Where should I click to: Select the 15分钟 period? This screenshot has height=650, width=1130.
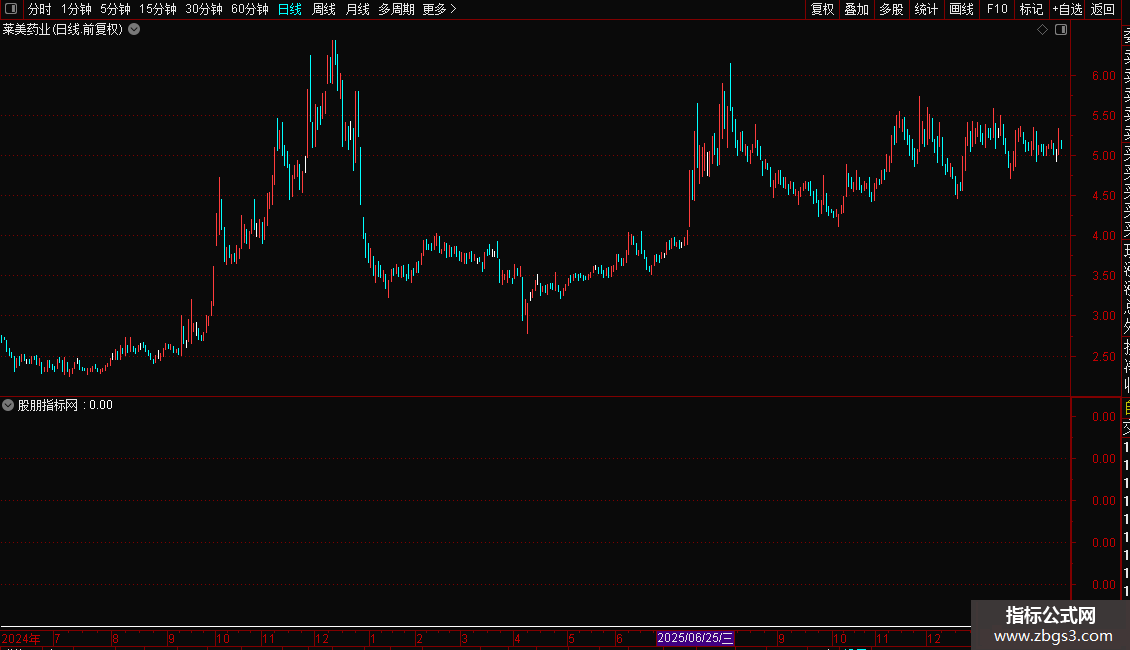point(158,9)
